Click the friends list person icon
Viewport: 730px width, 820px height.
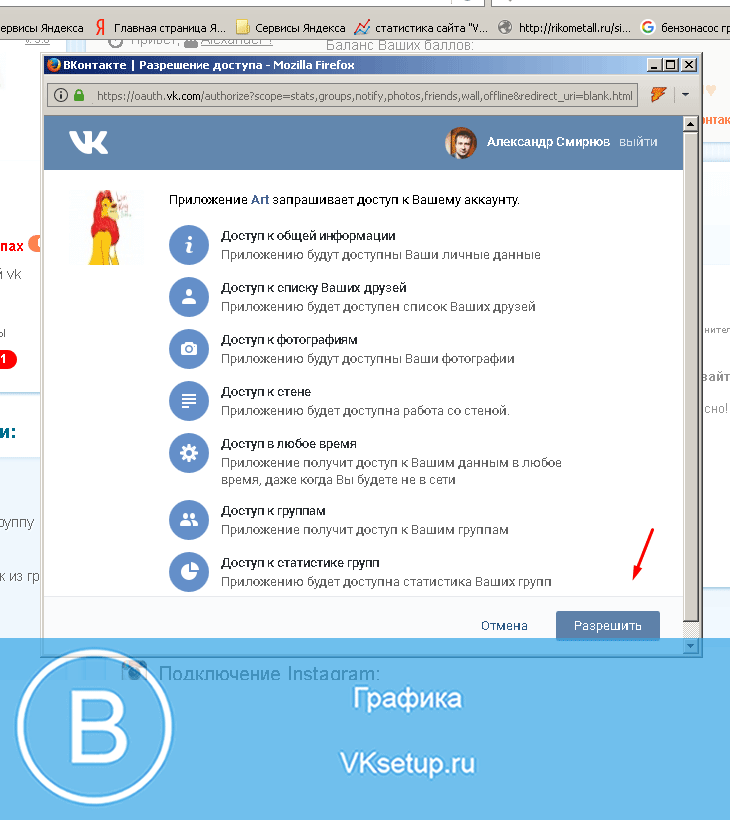click(x=189, y=297)
